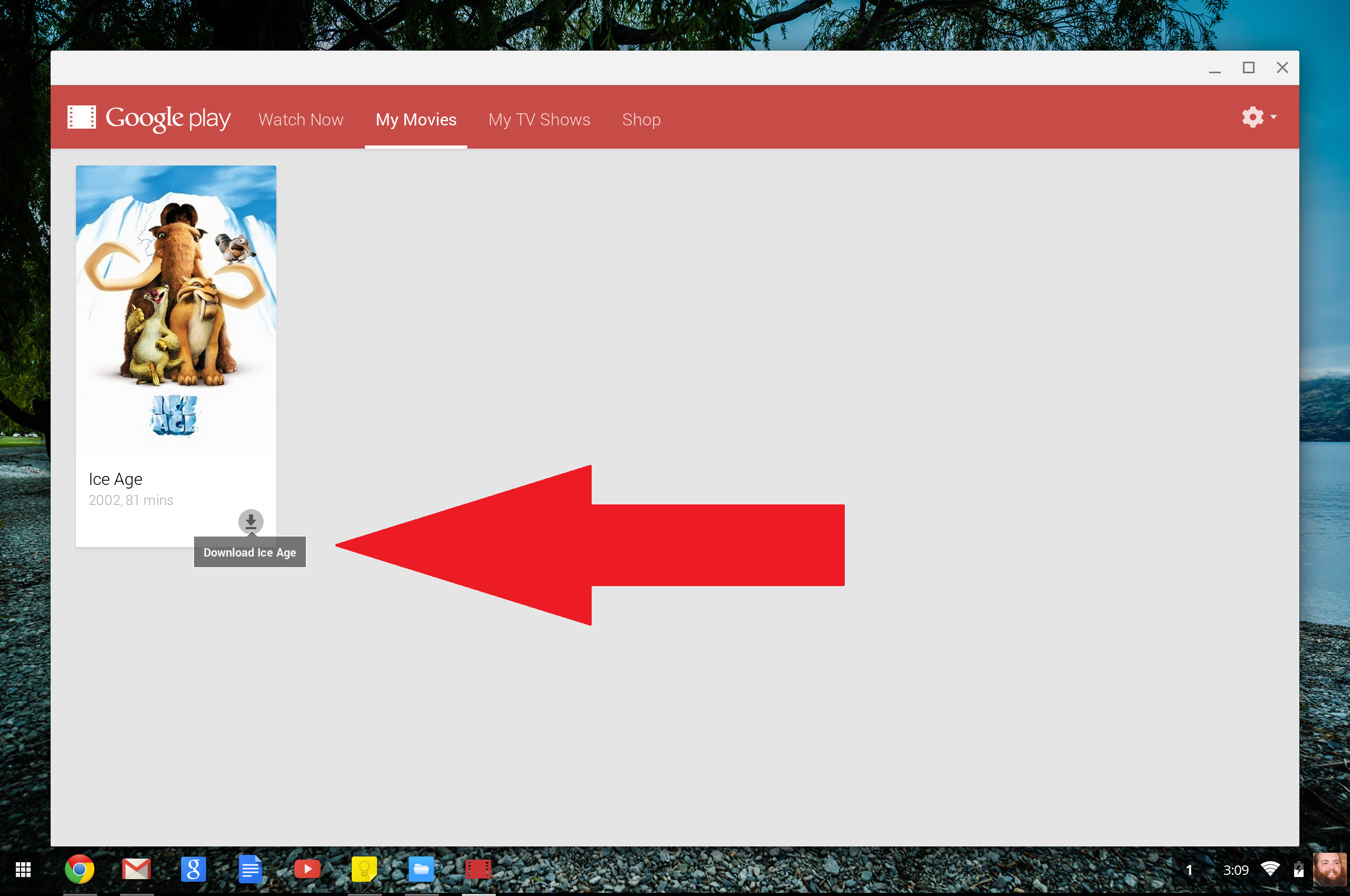Click the Ice Age title text
The image size is (1350, 896).
point(115,479)
